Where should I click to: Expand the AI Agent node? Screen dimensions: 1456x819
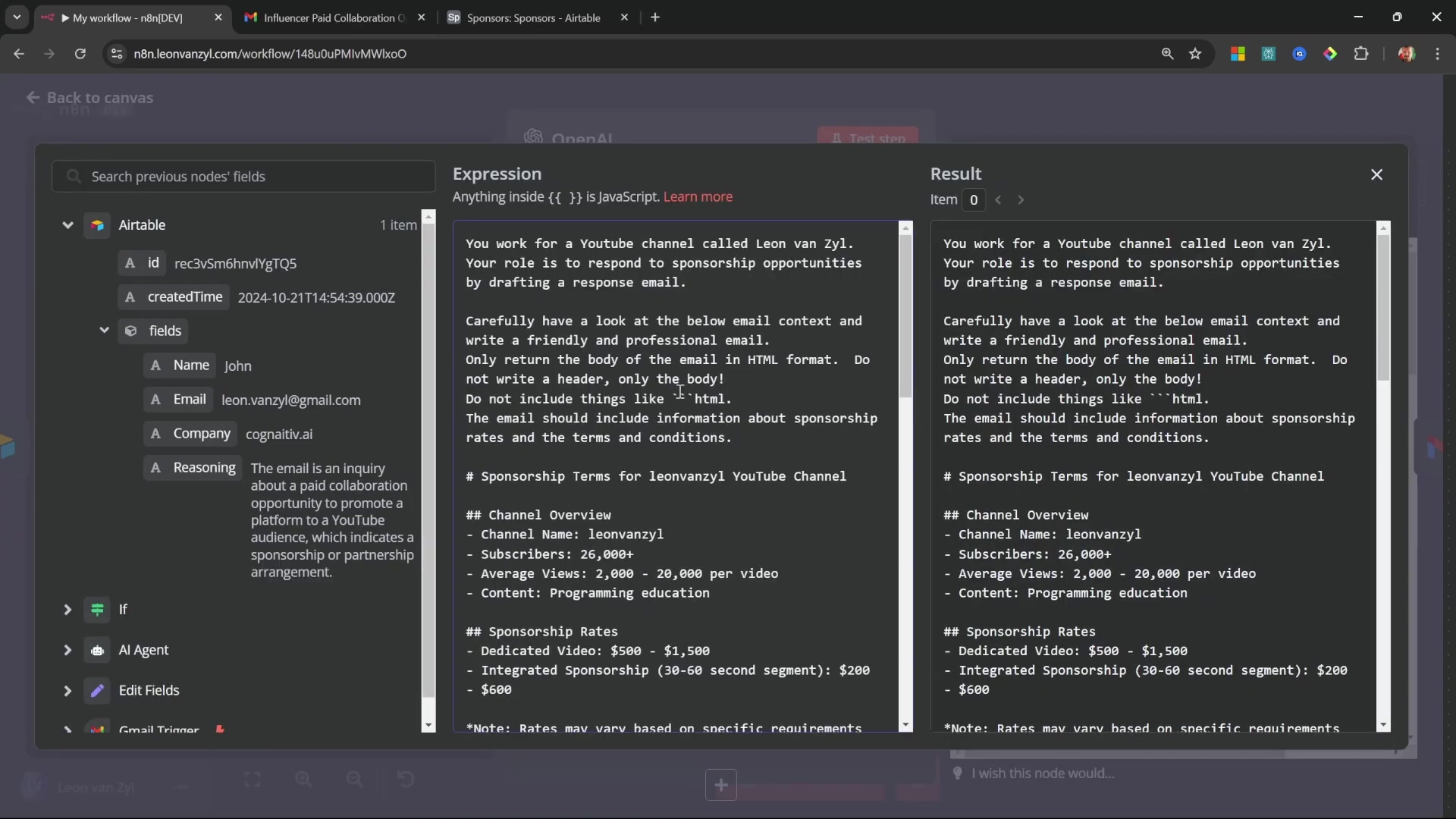[67, 651]
